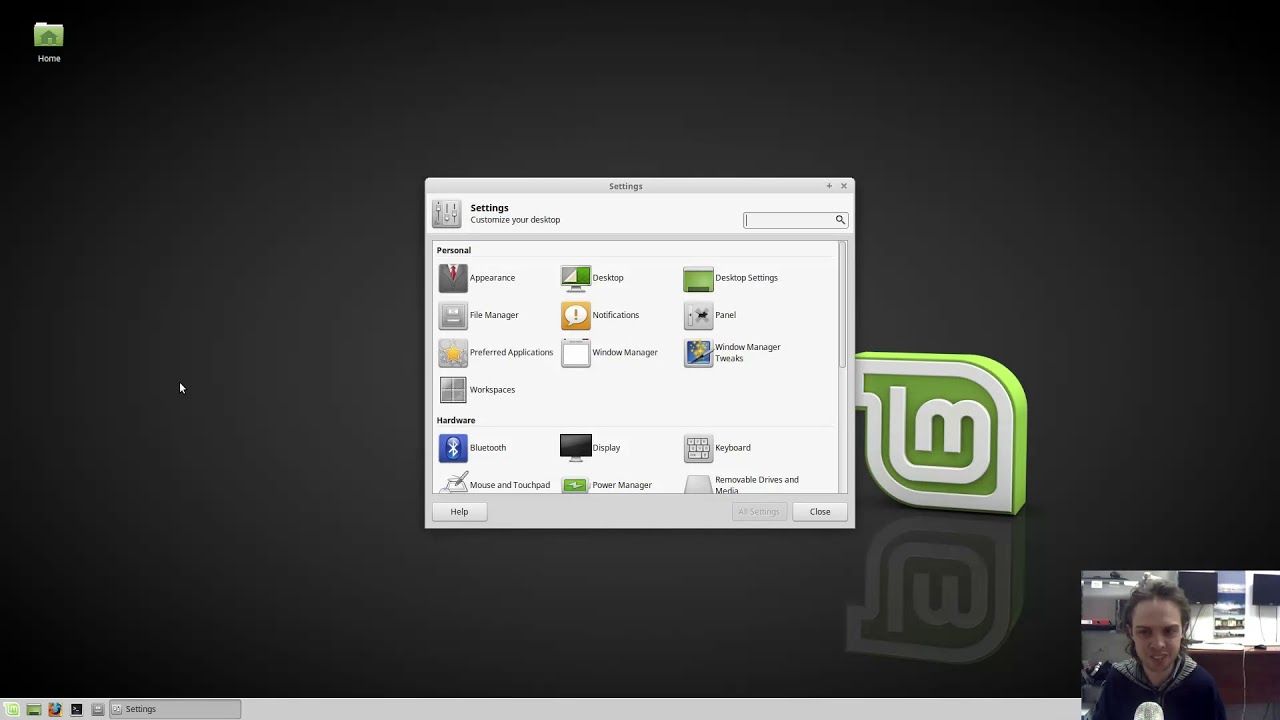The width and height of the screenshot is (1280, 720).
Task: Open Preferred Applications
Action: coord(496,352)
